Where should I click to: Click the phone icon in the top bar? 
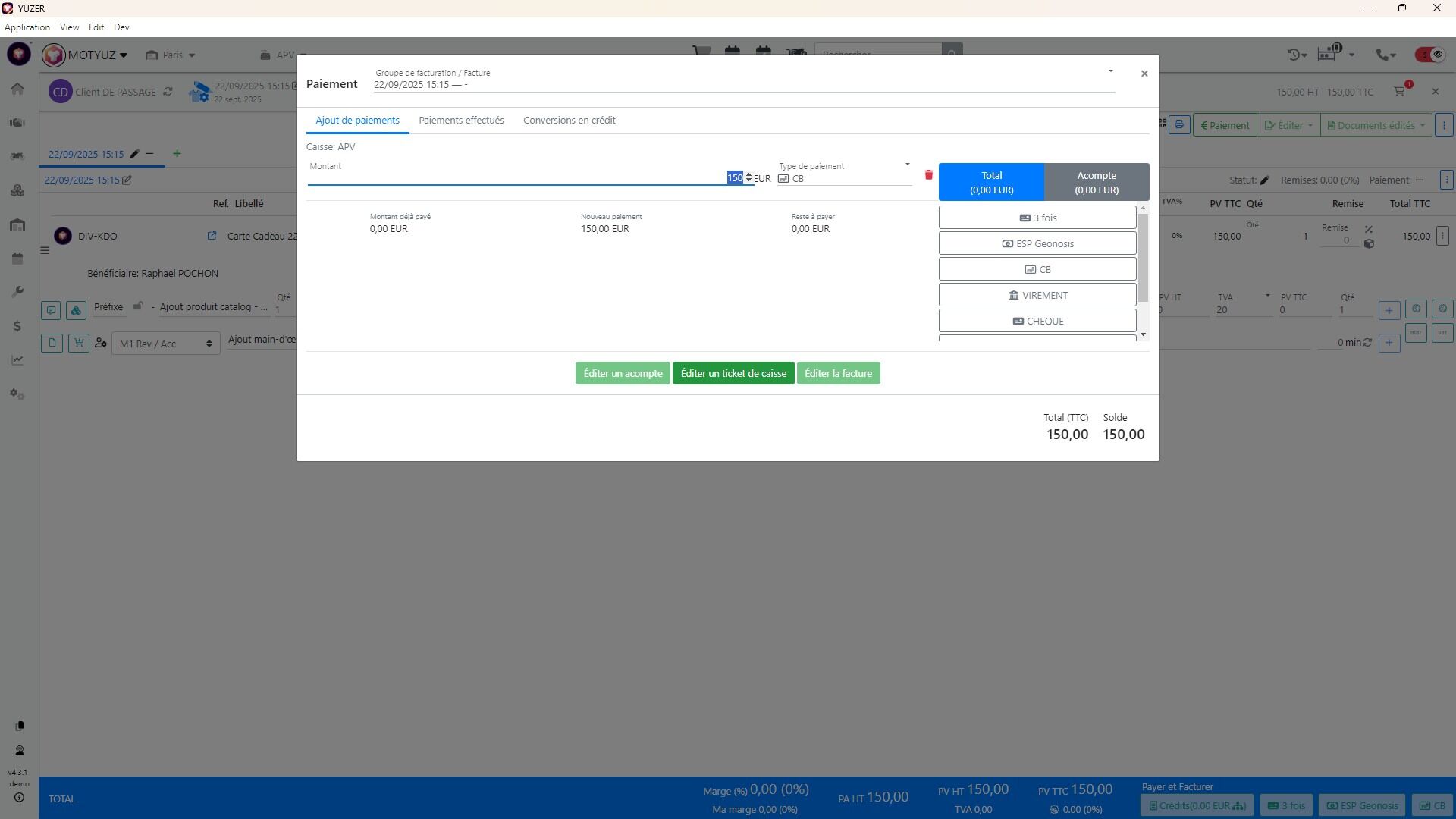click(1384, 55)
